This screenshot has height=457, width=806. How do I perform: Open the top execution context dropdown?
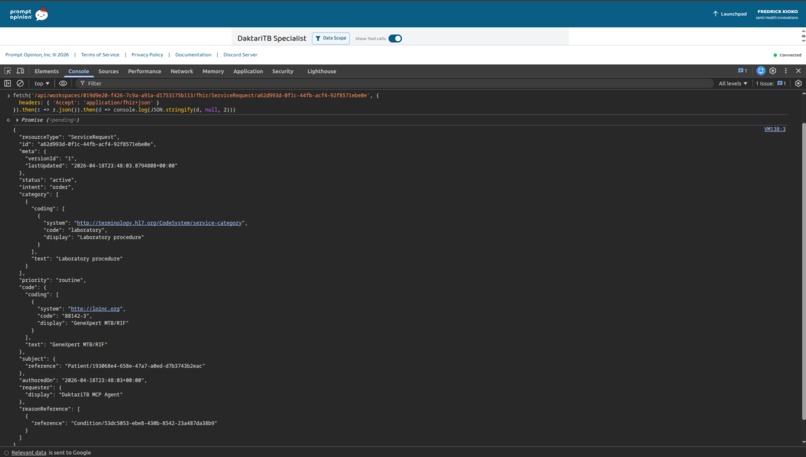coord(42,83)
